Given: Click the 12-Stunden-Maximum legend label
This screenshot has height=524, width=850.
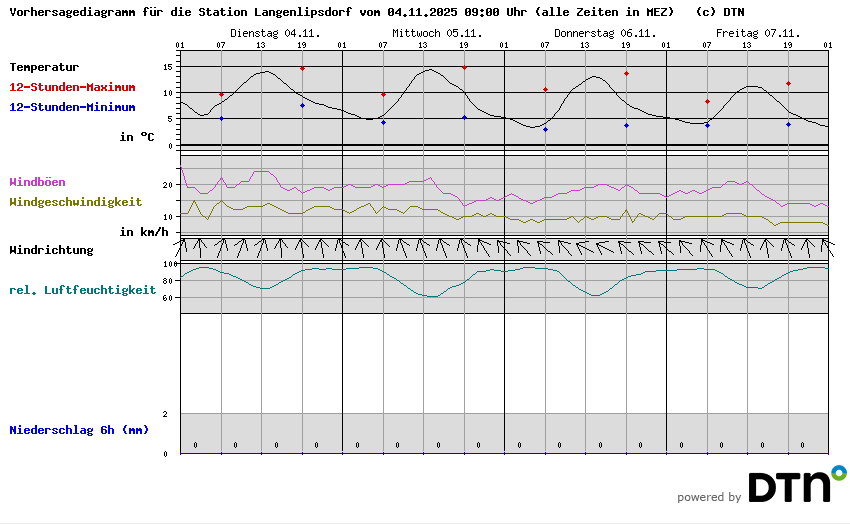Looking at the screenshot, I should click(72, 87).
